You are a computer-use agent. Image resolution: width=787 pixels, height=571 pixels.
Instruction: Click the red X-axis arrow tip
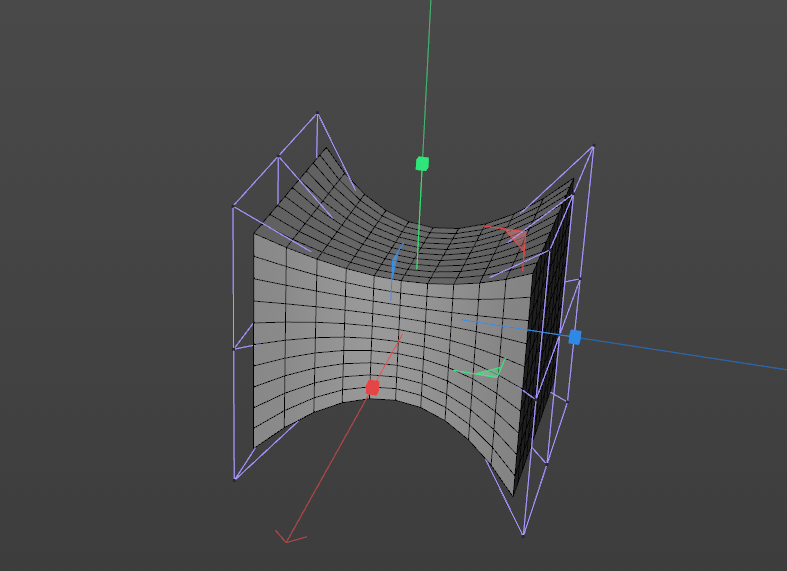(x=289, y=538)
